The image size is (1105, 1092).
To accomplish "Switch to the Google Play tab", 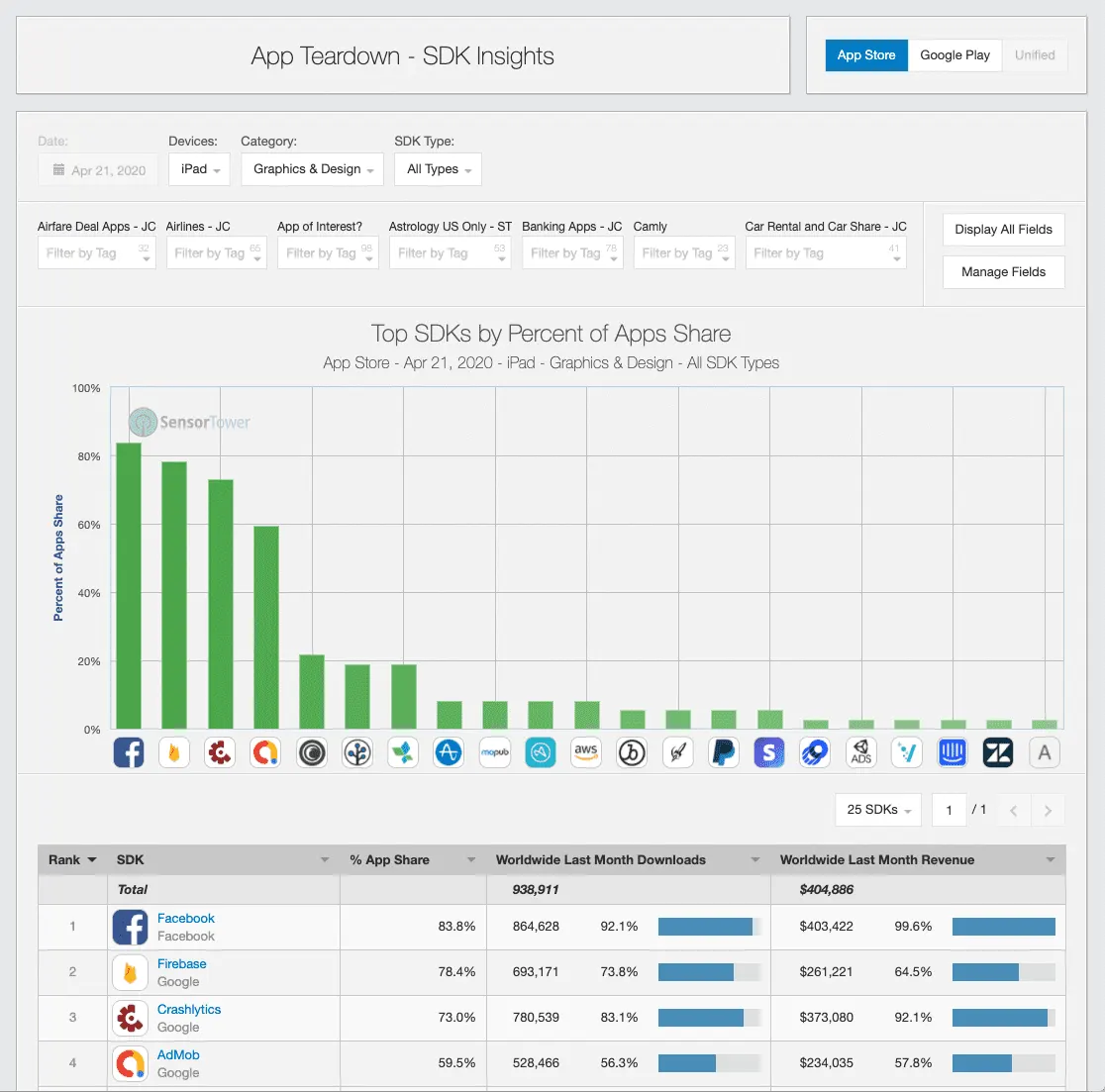I will (x=954, y=55).
